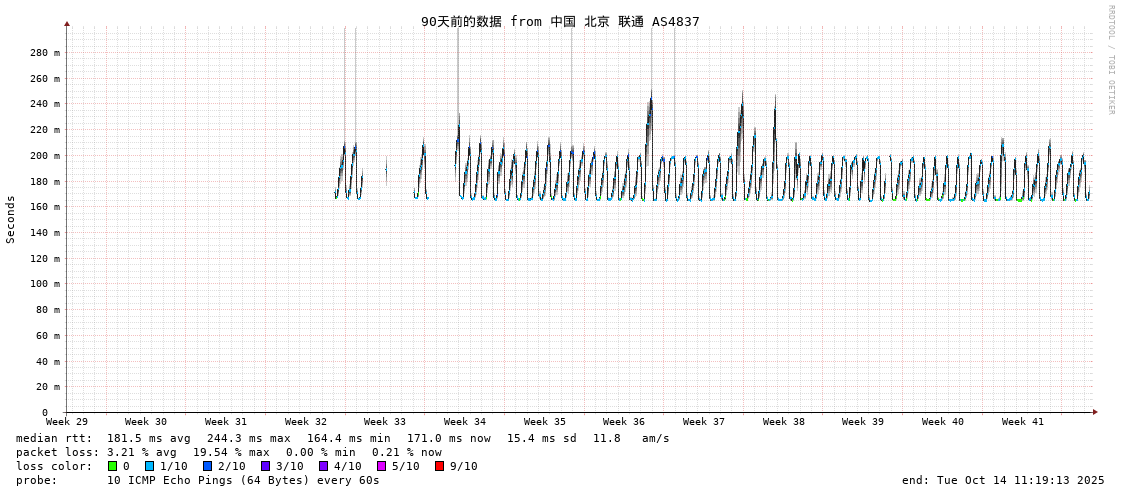Click the red 9/10 loss swatch

[440, 466]
